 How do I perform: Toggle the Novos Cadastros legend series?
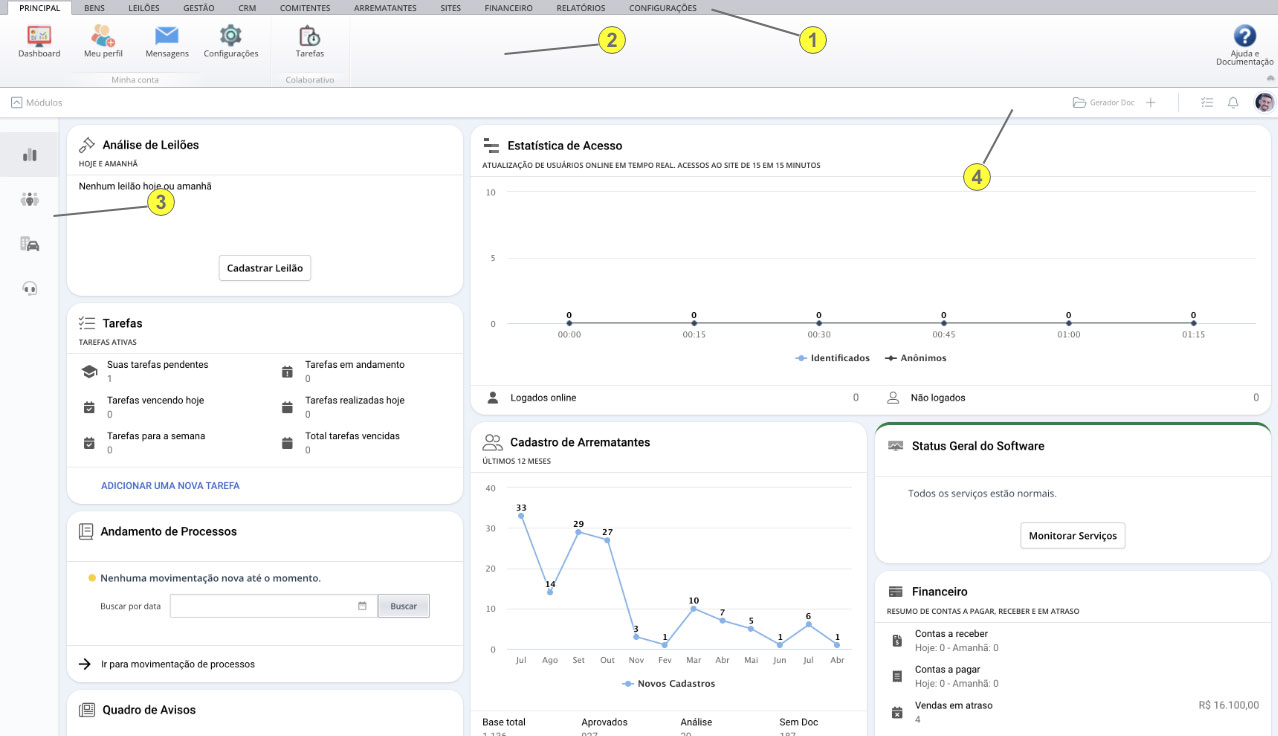tap(668, 684)
